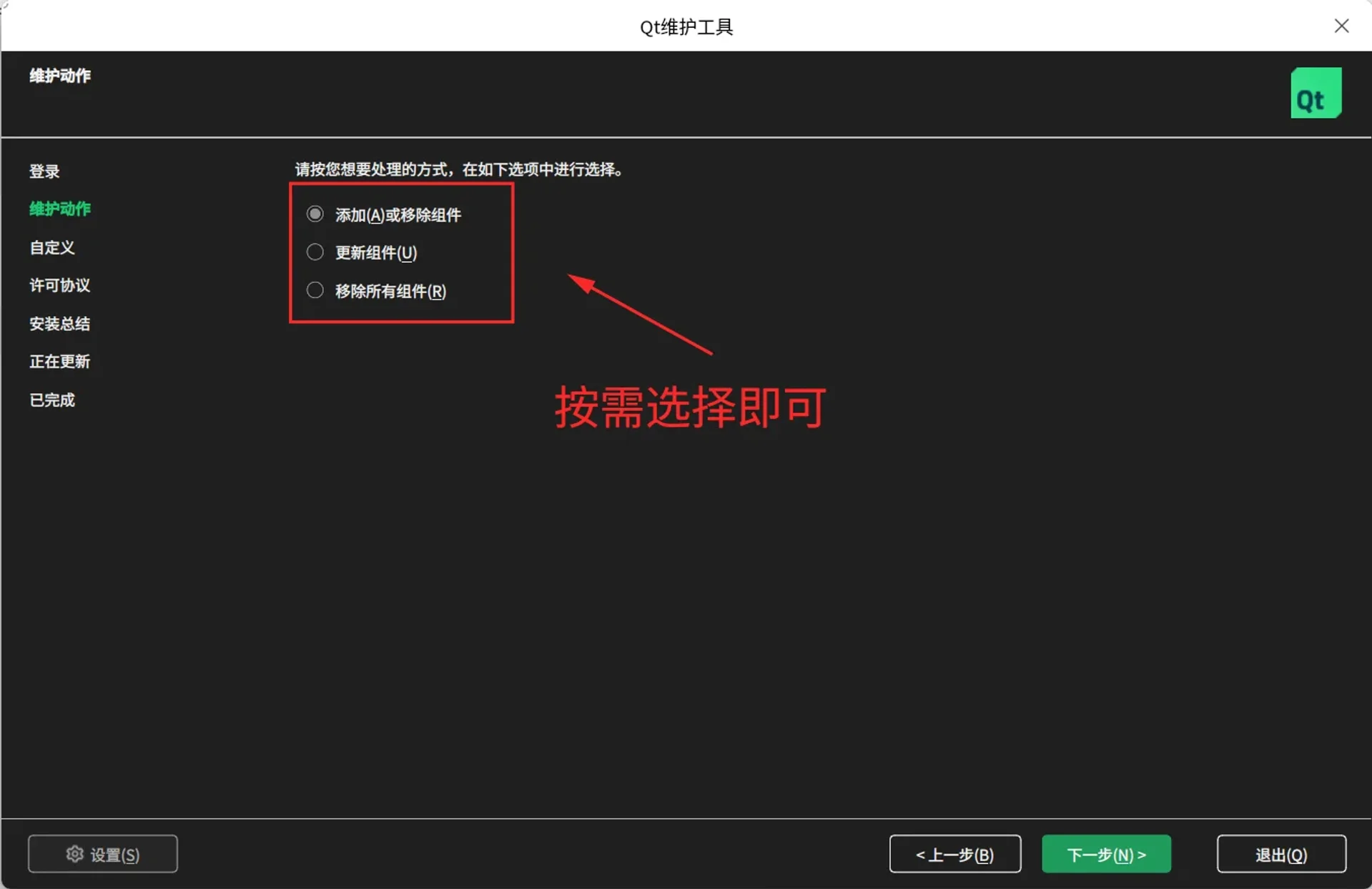Click inside the highlighted options box

pyautogui.click(x=401, y=252)
